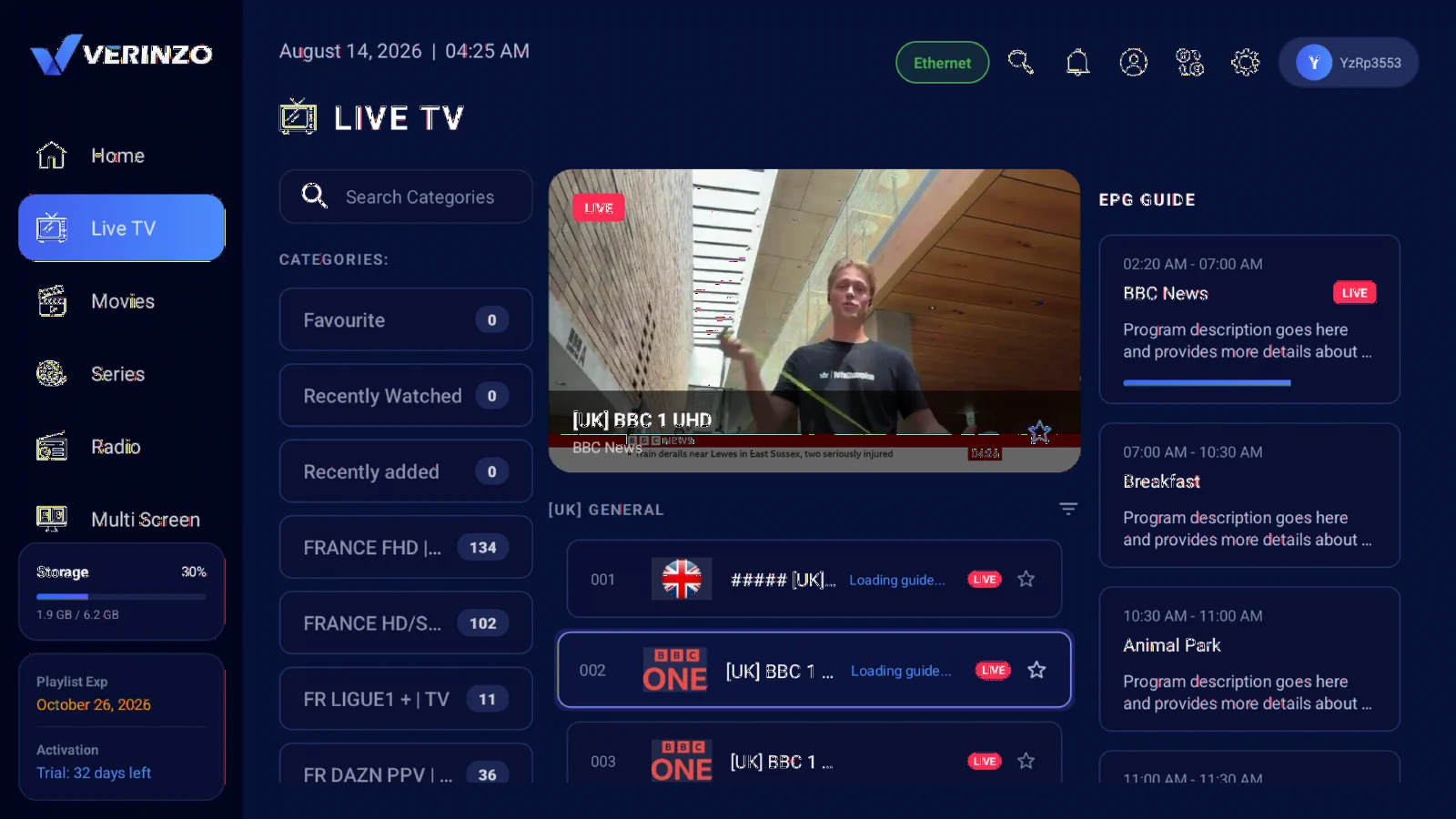This screenshot has height=819, width=1456.
Task: Click the BBC ONE logo of channel 002
Action: 674,670
